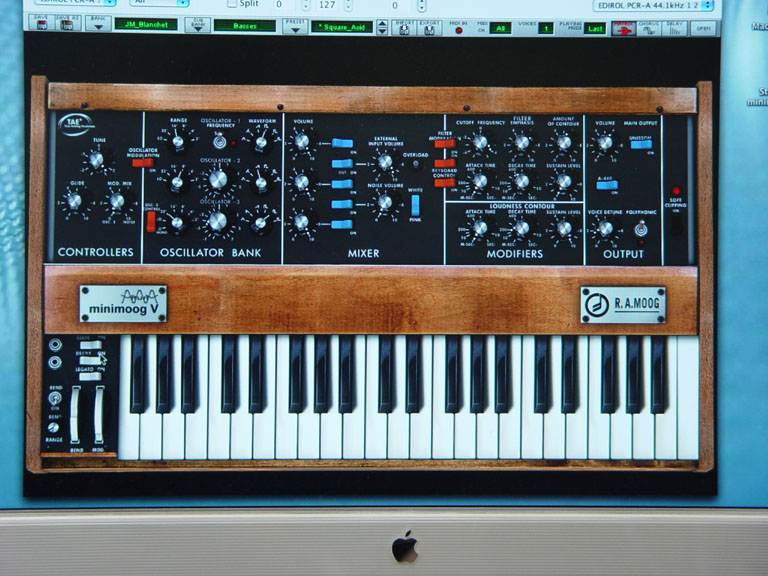
Task: Click the minimoog V logo plate
Action: [x=123, y=303]
